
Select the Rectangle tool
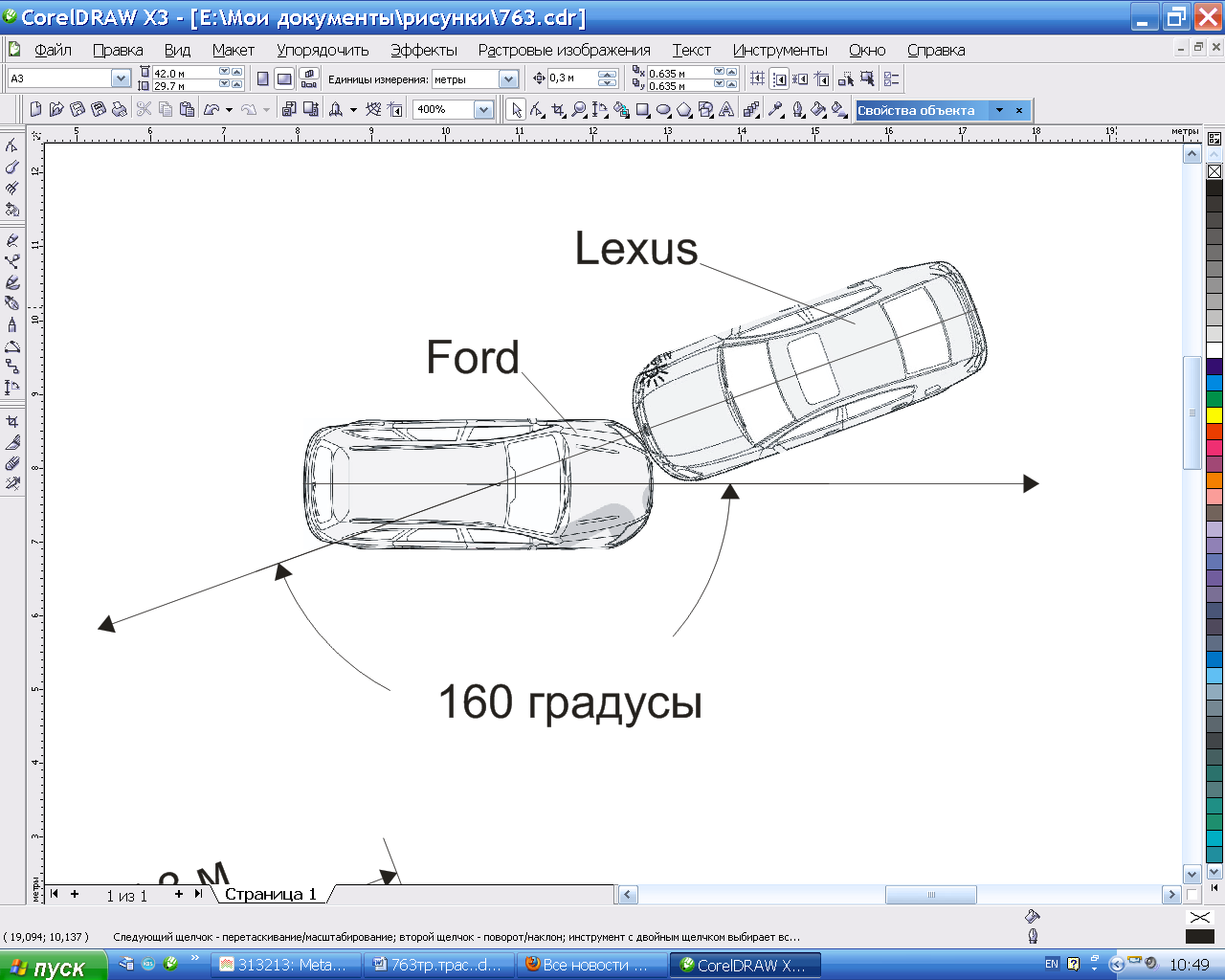click(642, 110)
